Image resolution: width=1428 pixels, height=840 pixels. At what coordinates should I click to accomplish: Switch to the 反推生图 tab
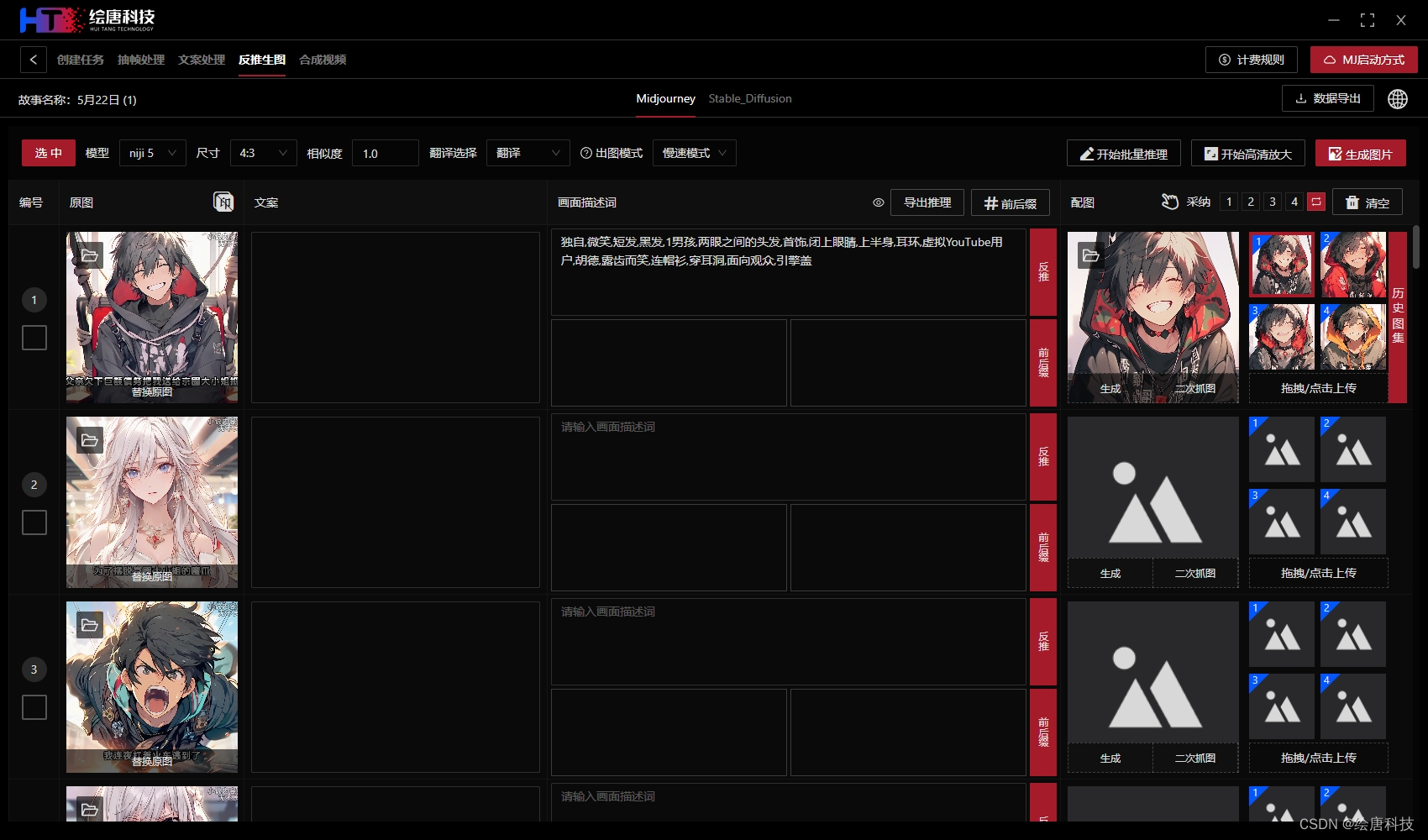[262, 60]
